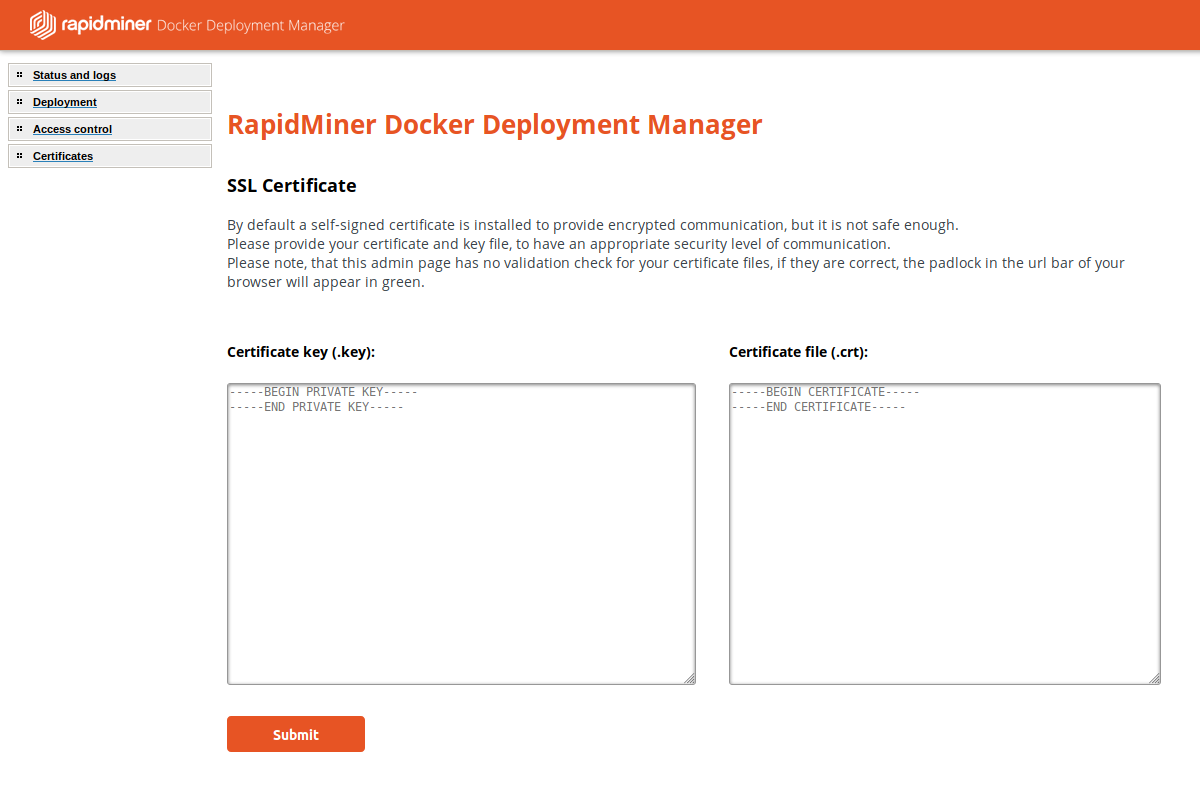Image resolution: width=1200 pixels, height=811 pixels.
Task: Click 'Docker Deployment Manager' text in header bar
Action: point(251,25)
